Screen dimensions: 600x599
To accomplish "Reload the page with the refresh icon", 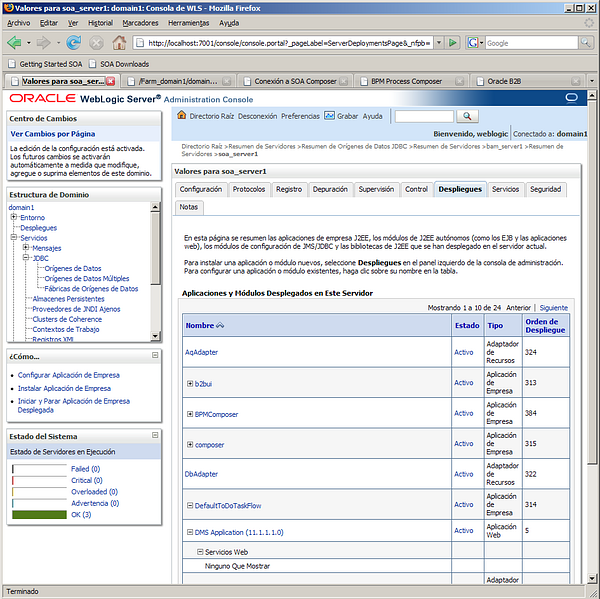I will 73,43.
